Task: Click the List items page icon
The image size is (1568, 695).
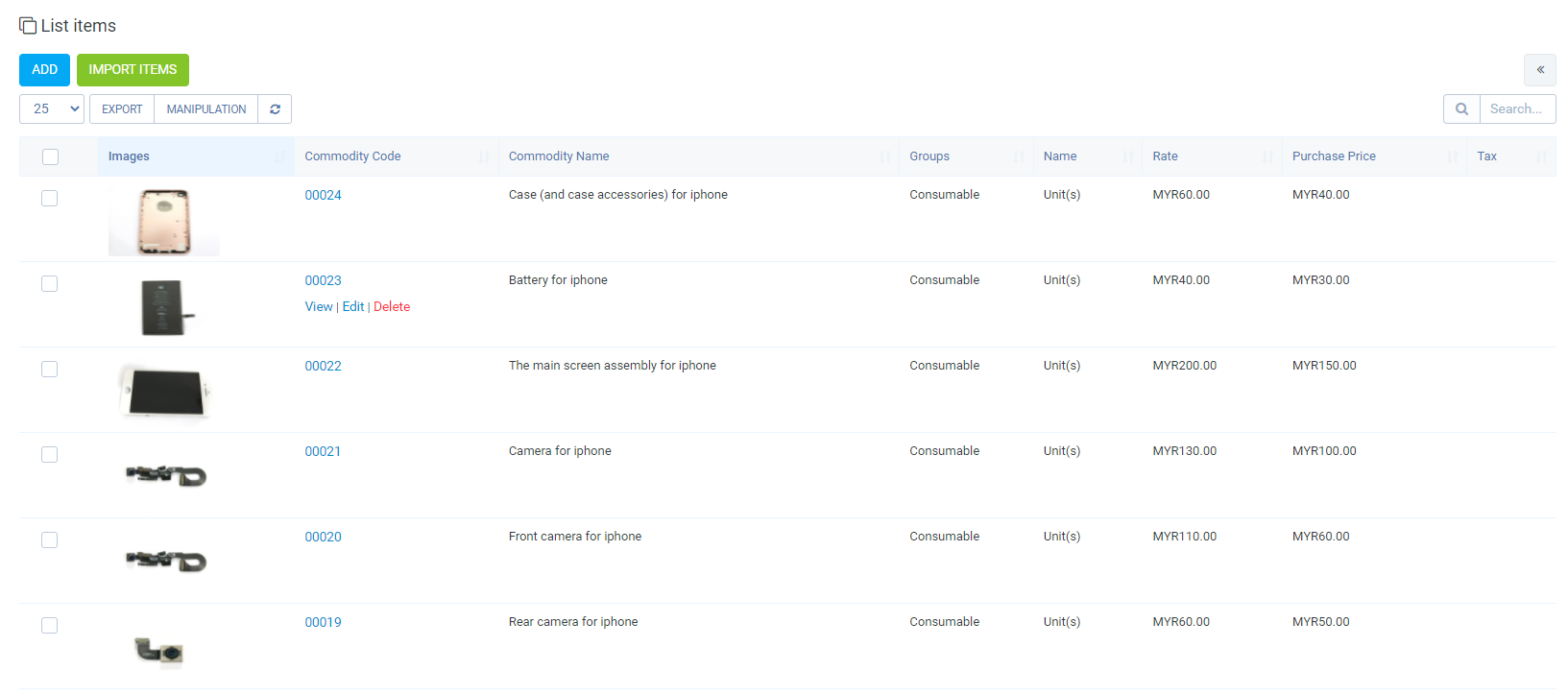Action: coord(28,26)
